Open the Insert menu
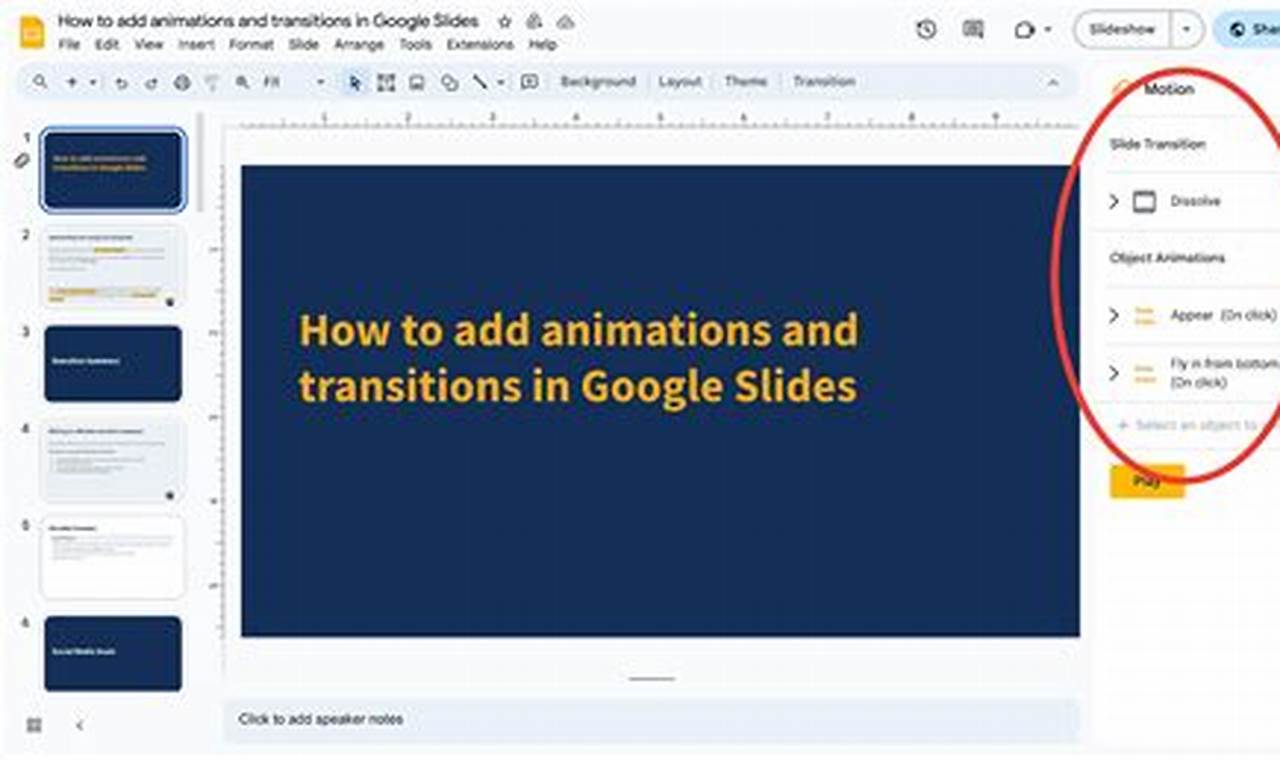Image resolution: width=1280 pixels, height=760 pixels. [197, 45]
